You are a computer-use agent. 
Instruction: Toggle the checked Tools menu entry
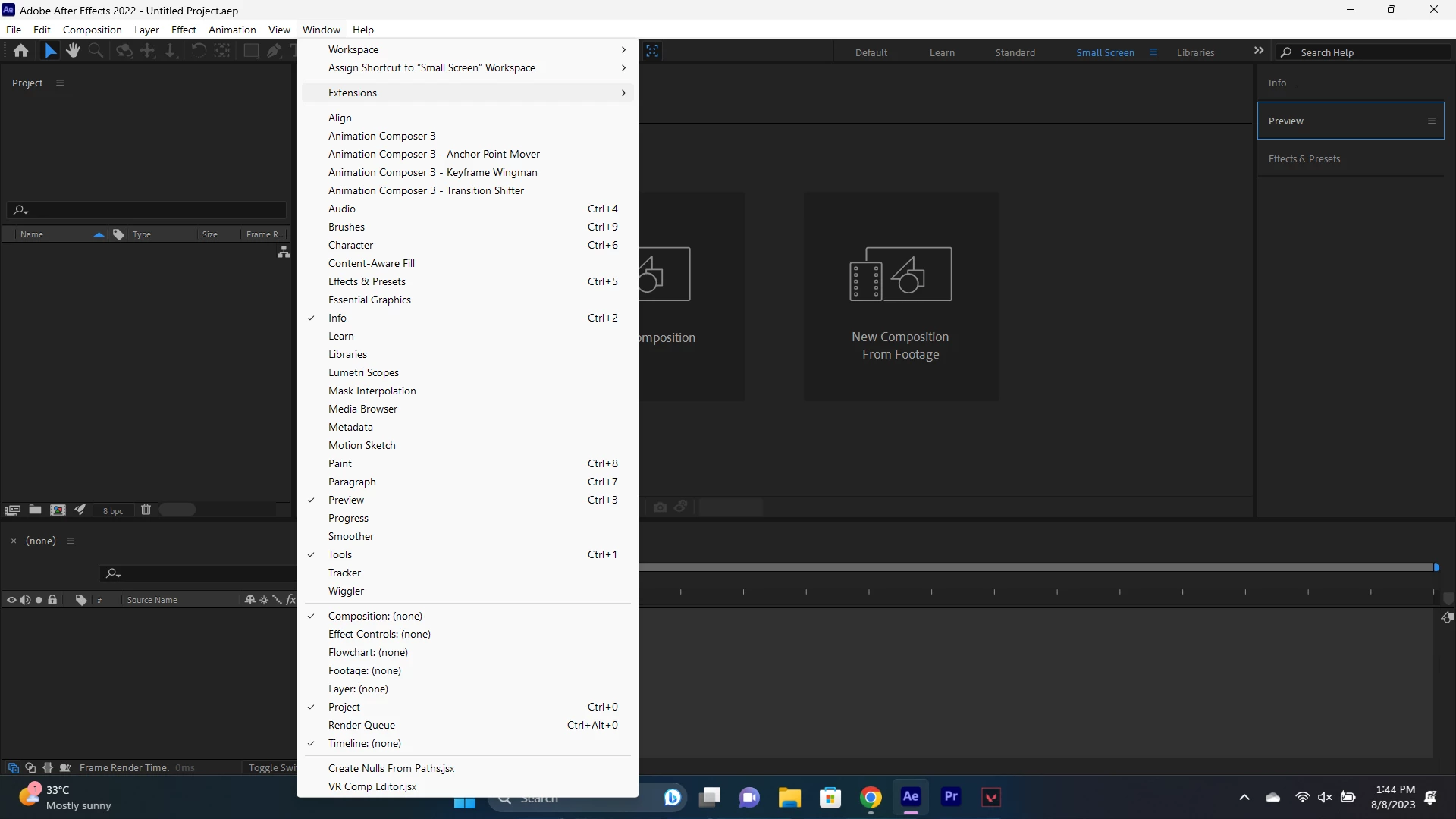pyautogui.click(x=340, y=554)
